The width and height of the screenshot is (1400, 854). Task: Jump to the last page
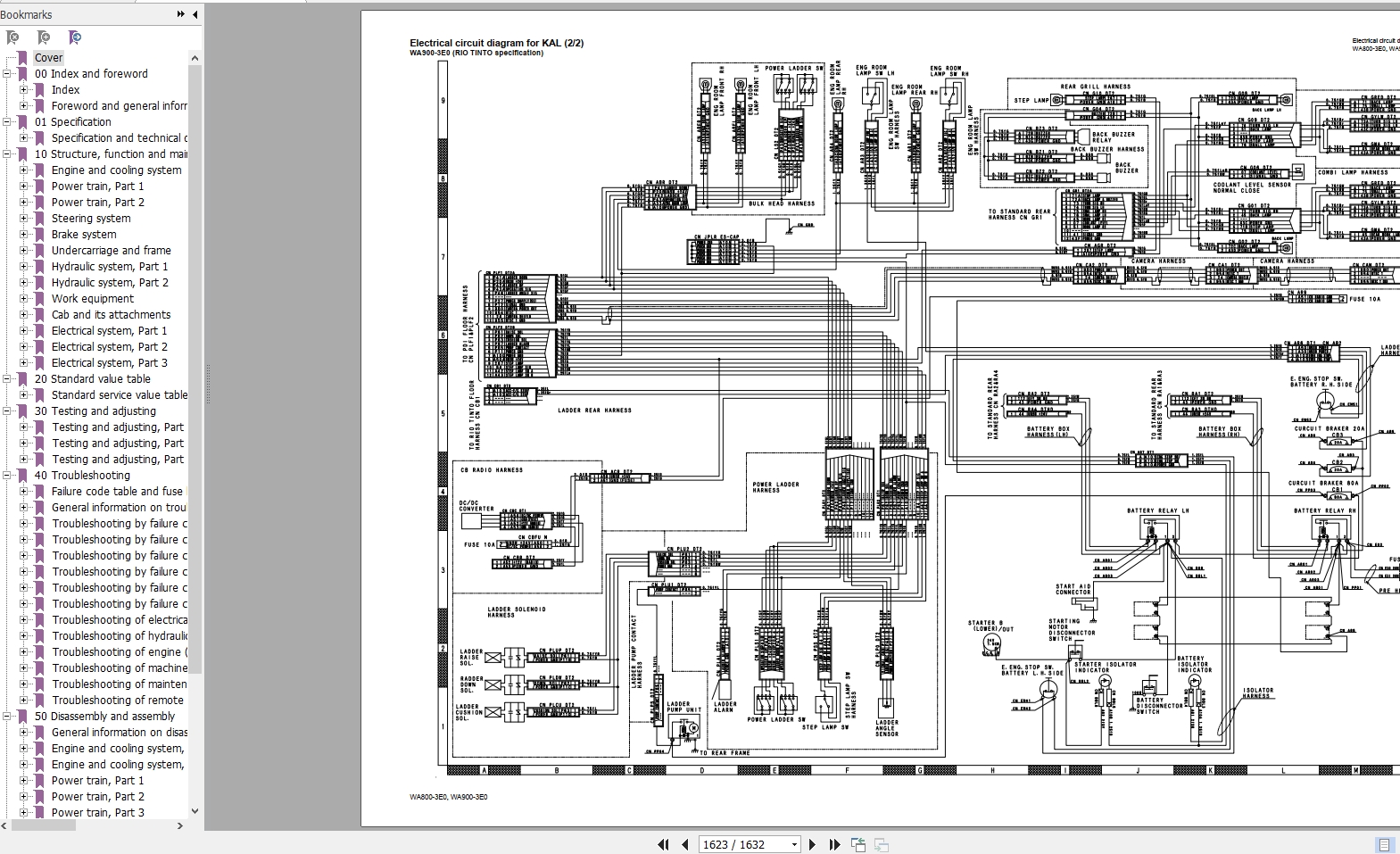(834, 844)
